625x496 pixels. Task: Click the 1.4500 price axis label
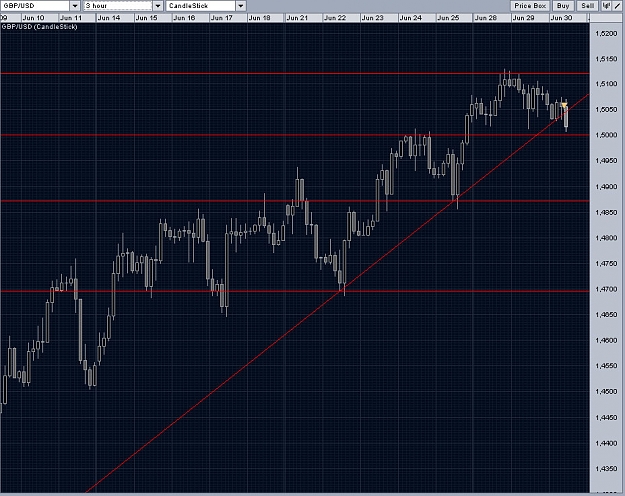click(x=606, y=392)
